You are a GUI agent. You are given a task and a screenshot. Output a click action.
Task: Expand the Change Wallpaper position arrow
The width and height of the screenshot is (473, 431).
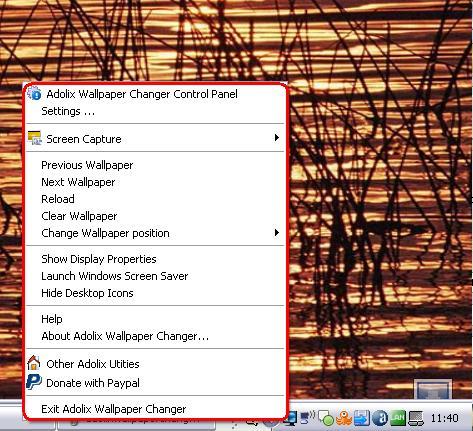pyautogui.click(x=276, y=233)
